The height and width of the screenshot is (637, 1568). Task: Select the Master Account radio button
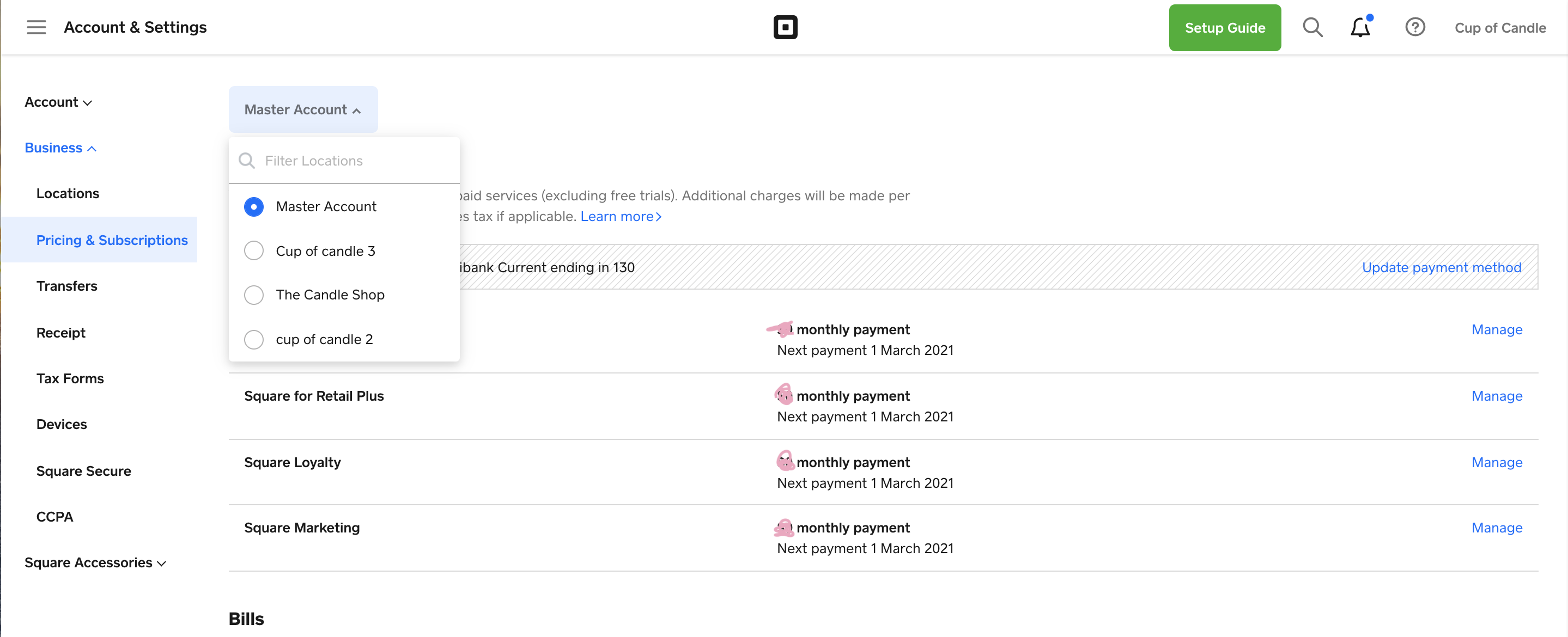[x=254, y=207]
